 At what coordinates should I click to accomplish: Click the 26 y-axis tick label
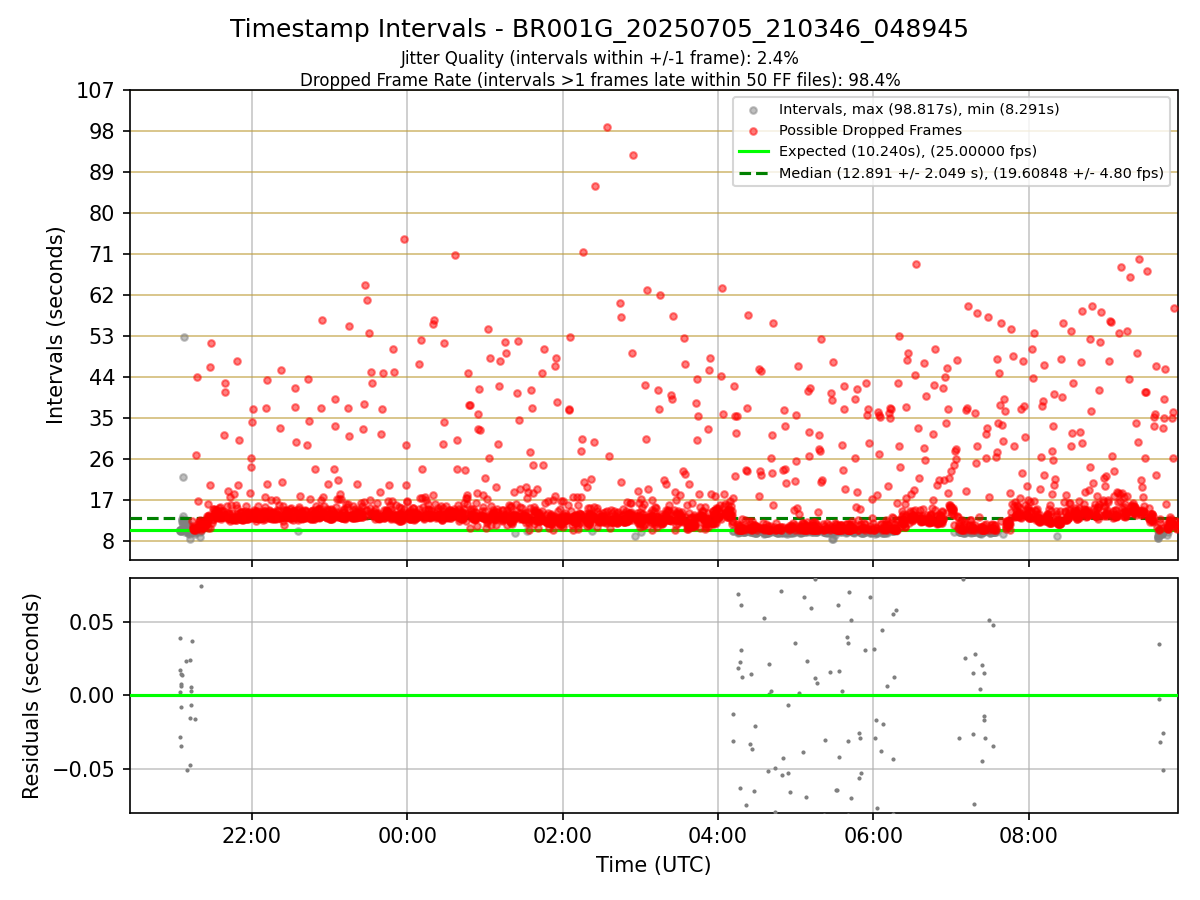coord(104,459)
